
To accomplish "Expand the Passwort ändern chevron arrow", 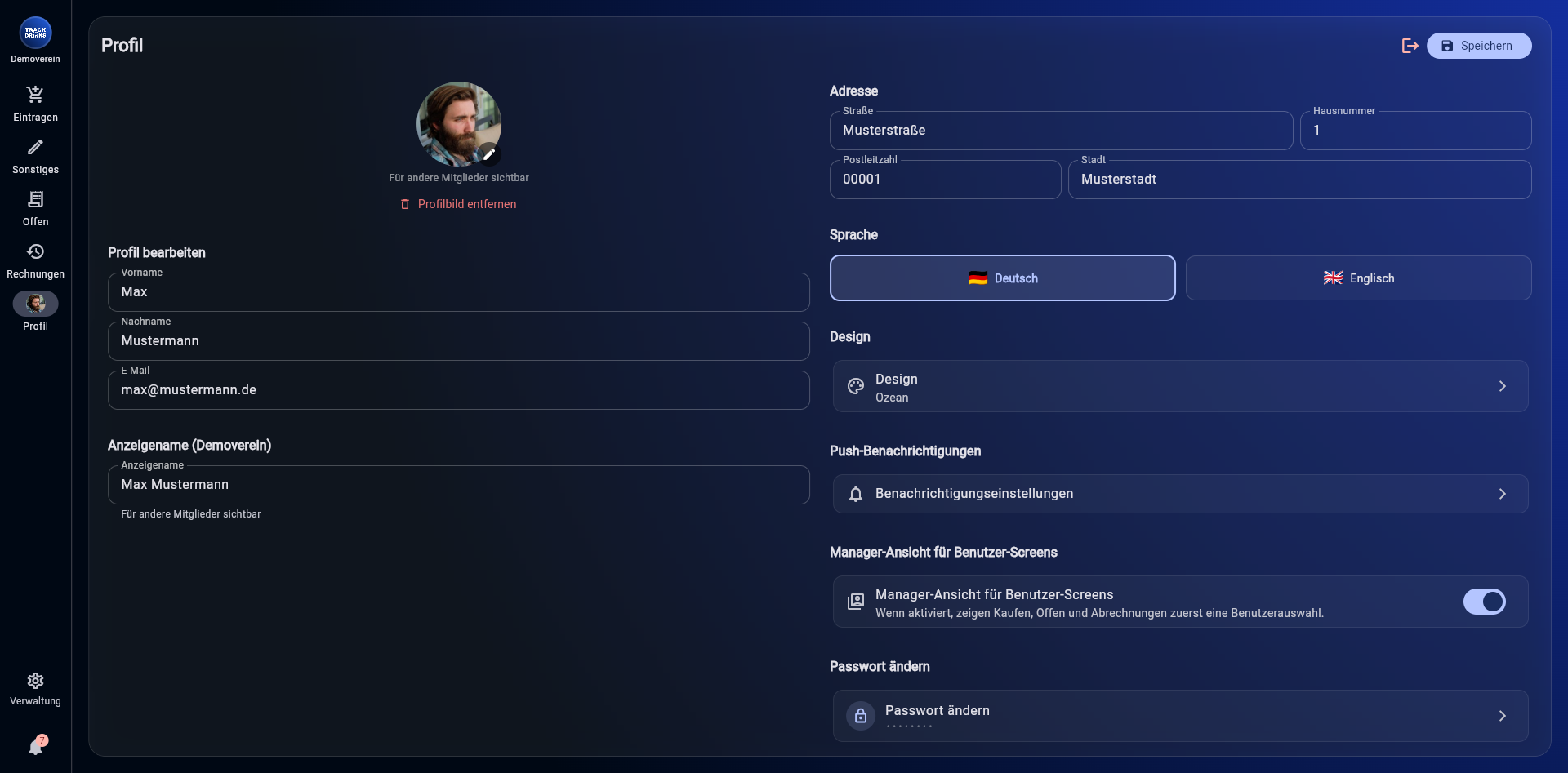I will (x=1502, y=716).
